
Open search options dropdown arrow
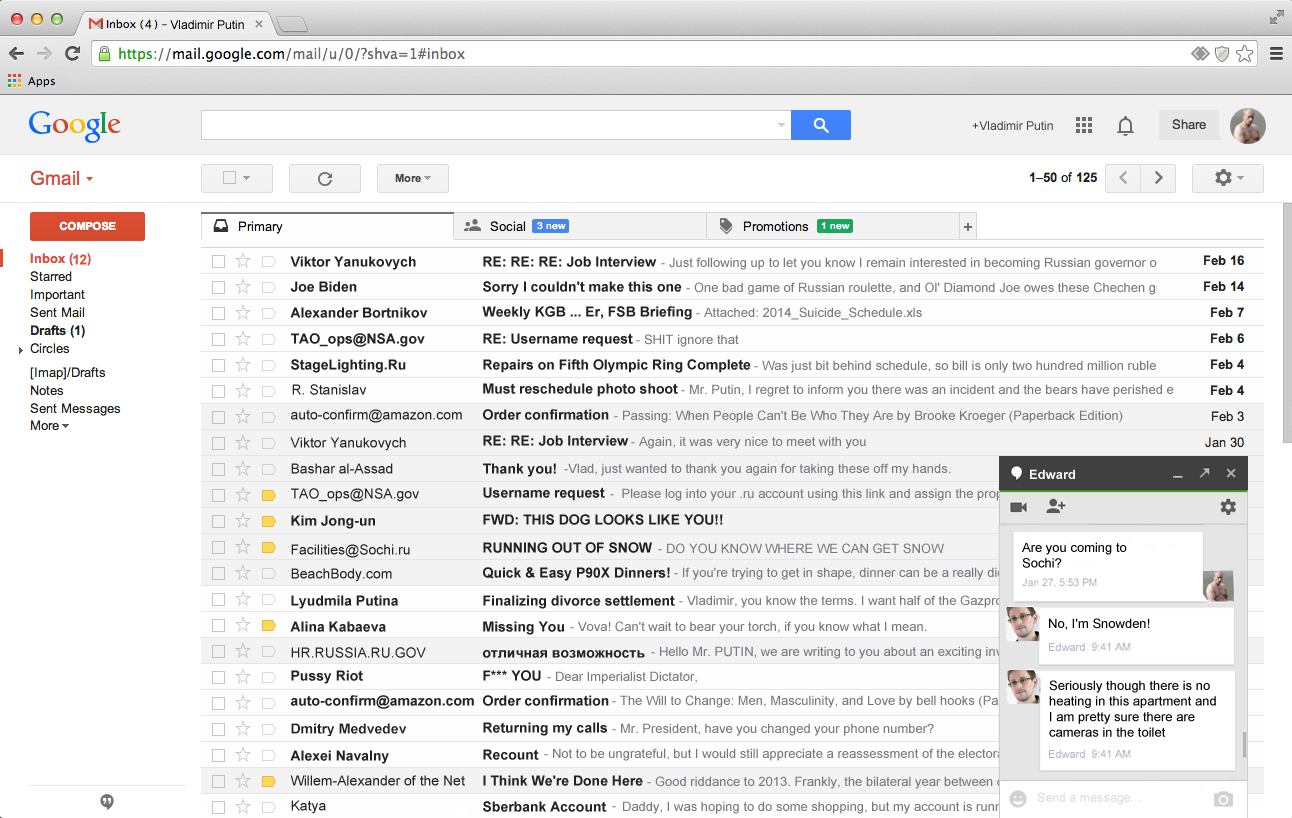point(781,125)
